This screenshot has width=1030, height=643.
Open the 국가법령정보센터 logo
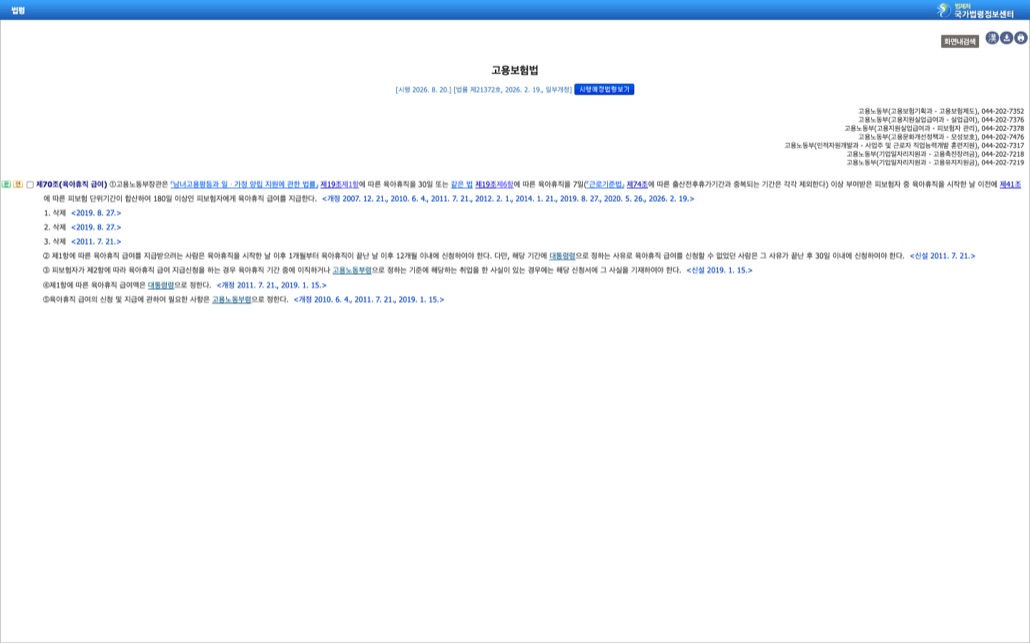[x=975, y=10]
